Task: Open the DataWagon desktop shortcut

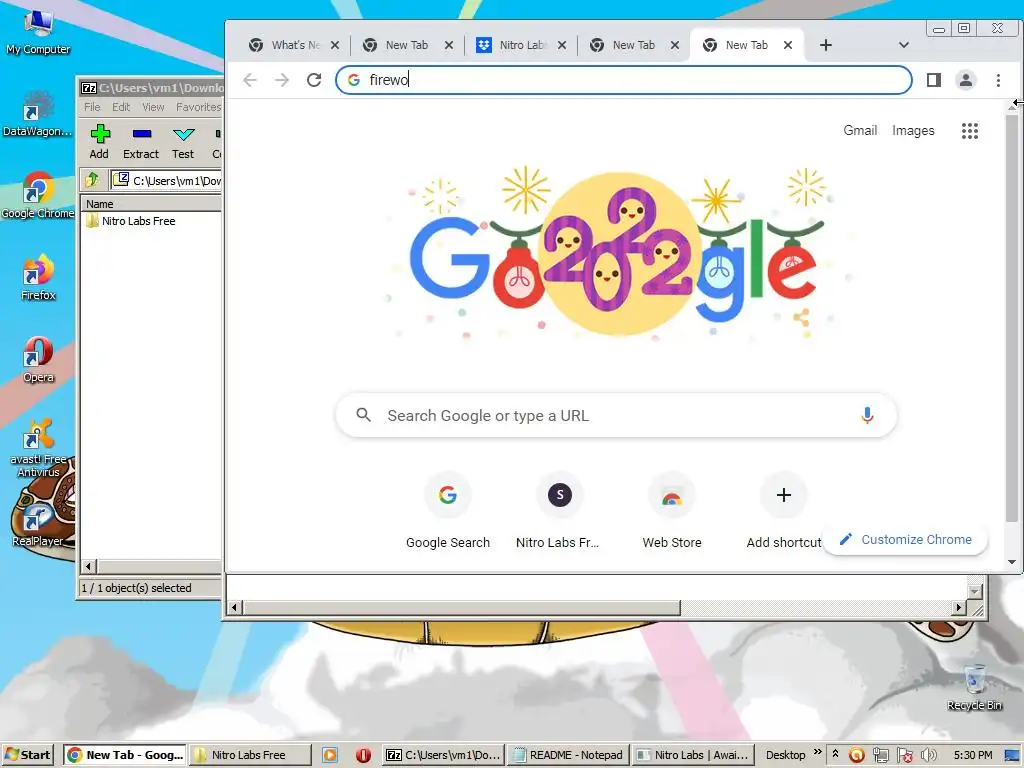Action: click(37, 114)
